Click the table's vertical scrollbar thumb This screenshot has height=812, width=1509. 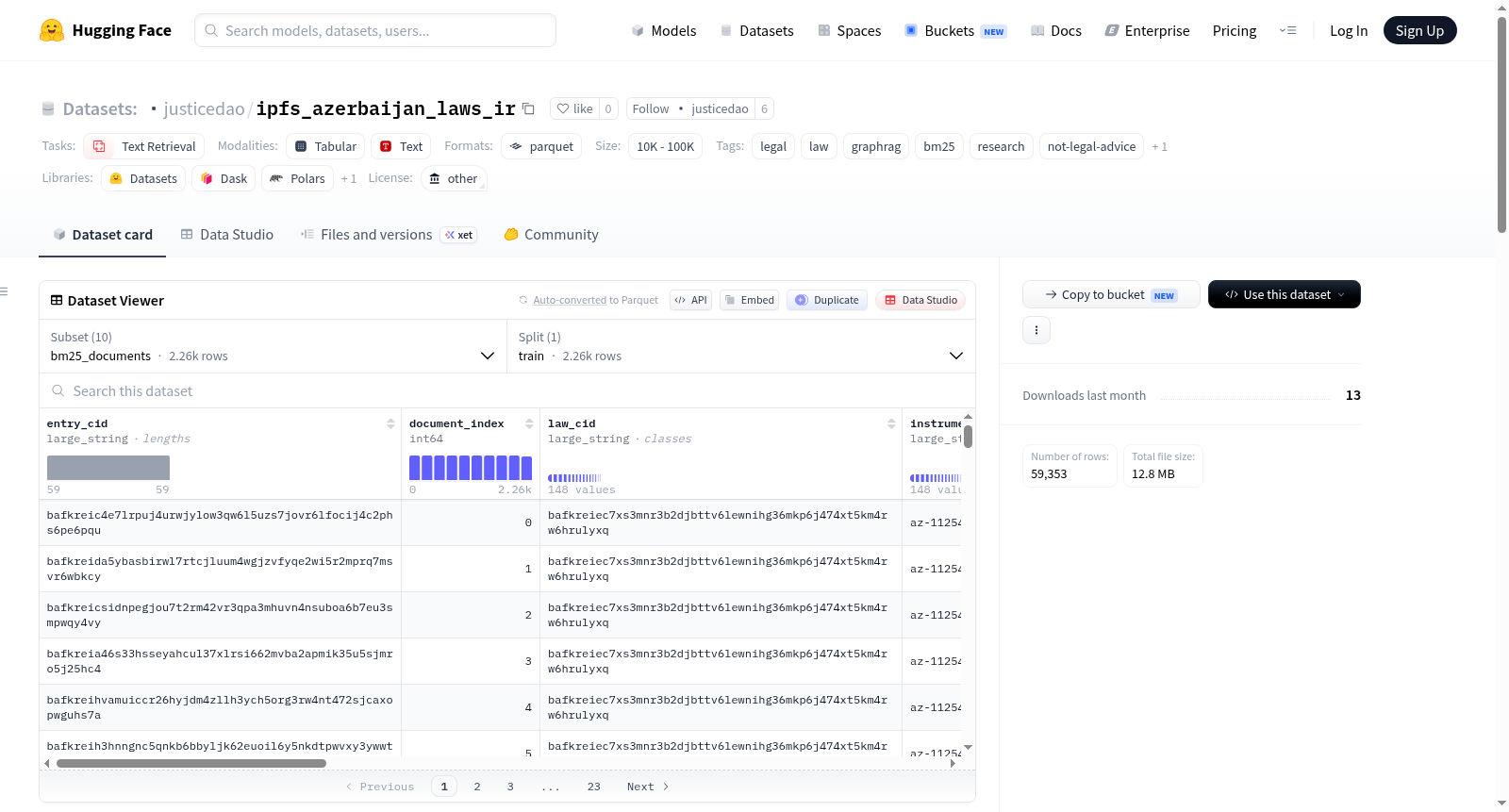tap(968, 437)
